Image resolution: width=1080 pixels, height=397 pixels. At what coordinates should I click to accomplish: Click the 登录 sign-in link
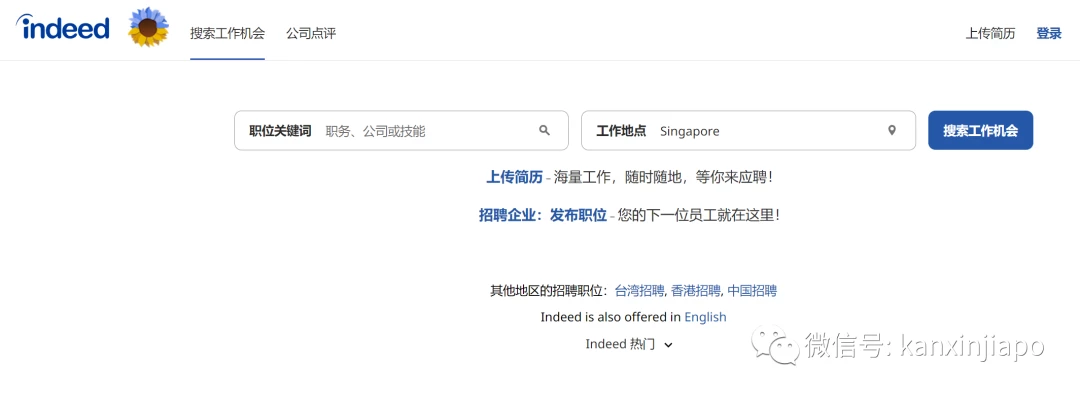(x=1049, y=34)
